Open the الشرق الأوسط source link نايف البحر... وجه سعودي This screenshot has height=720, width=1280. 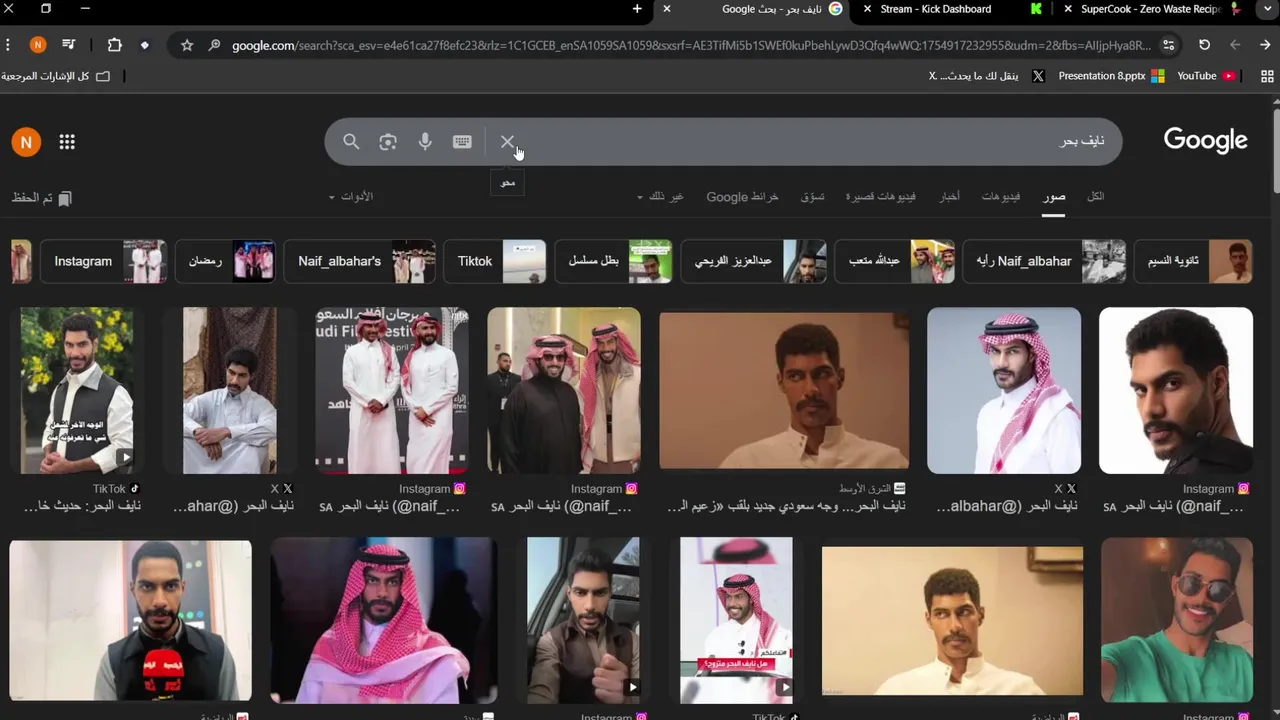[x=785, y=506]
